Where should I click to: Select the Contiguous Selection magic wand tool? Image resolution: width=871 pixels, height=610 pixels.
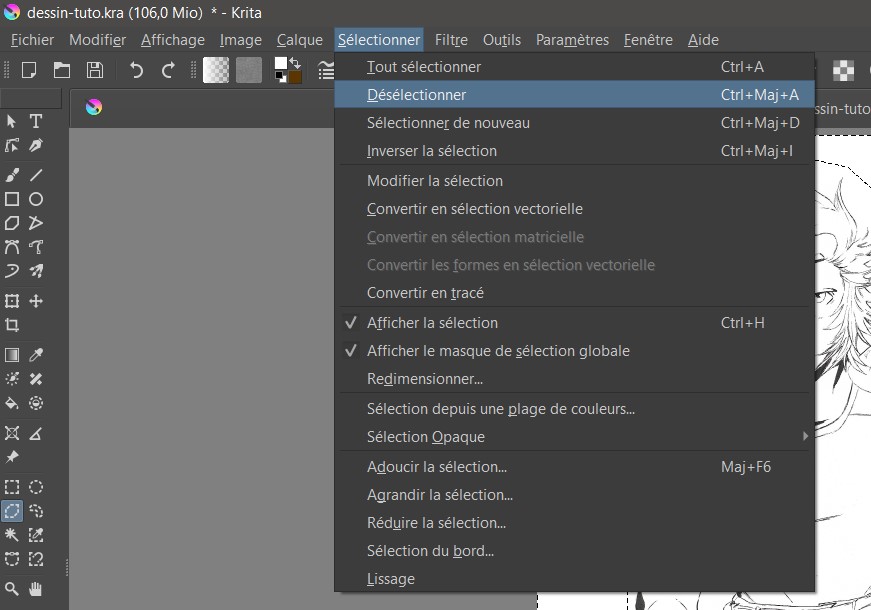pos(12,535)
